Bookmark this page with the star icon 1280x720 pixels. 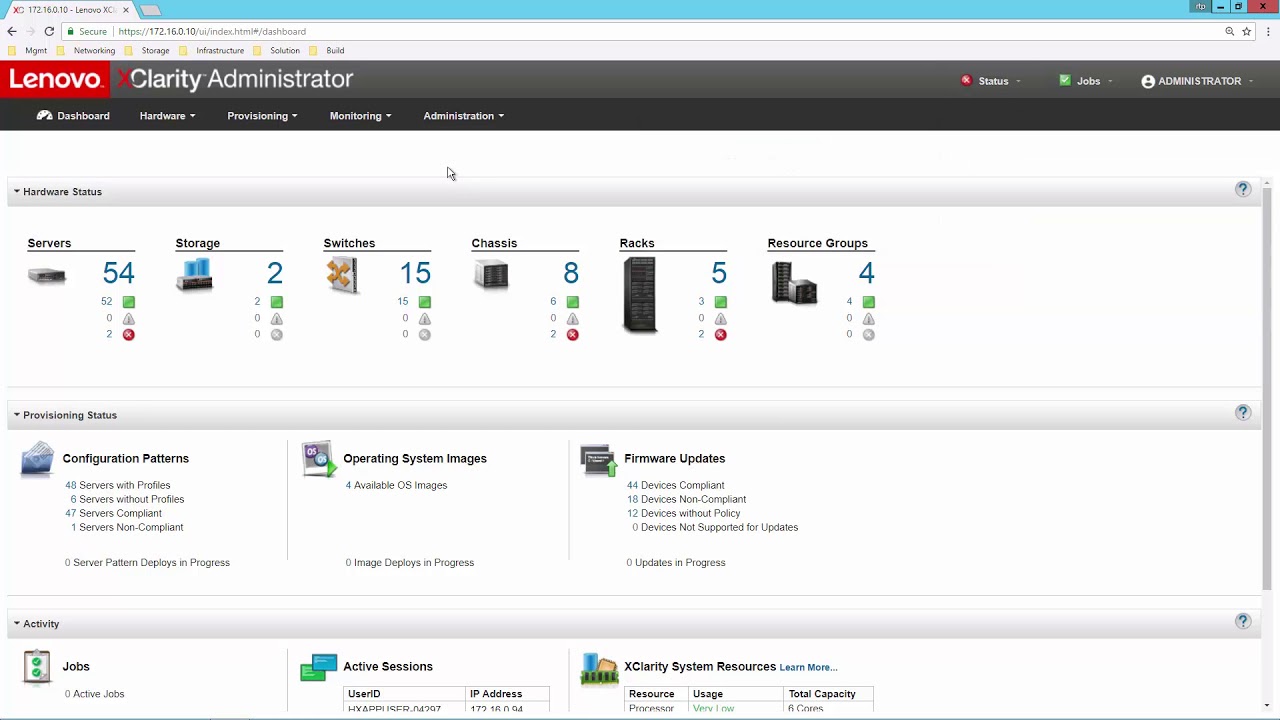tap(1247, 32)
